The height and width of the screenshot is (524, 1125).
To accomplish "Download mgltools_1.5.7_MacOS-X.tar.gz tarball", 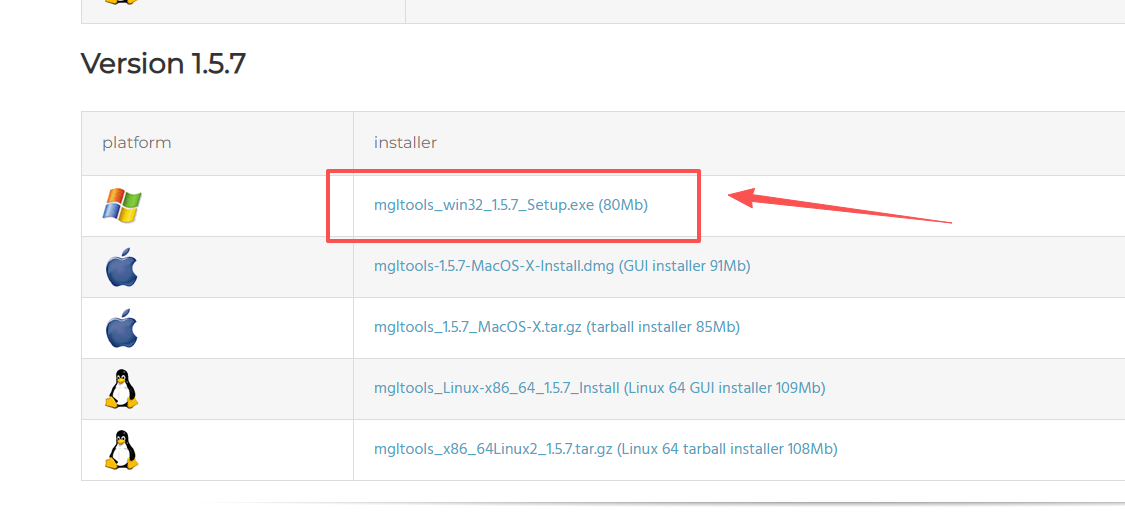I will pyautogui.click(x=478, y=327).
